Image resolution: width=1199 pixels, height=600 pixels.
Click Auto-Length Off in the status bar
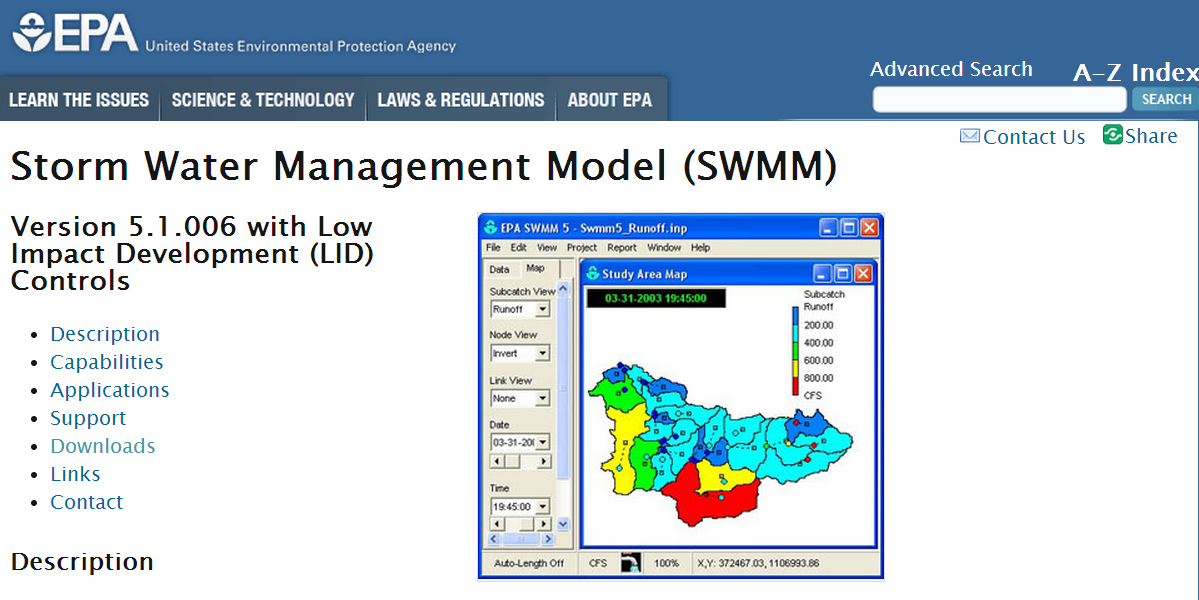tap(528, 563)
